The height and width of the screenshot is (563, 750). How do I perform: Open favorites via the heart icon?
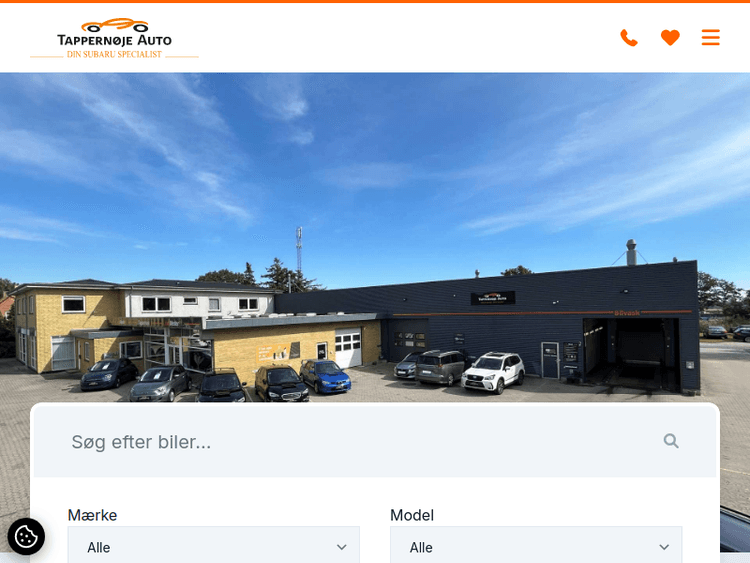[670, 37]
